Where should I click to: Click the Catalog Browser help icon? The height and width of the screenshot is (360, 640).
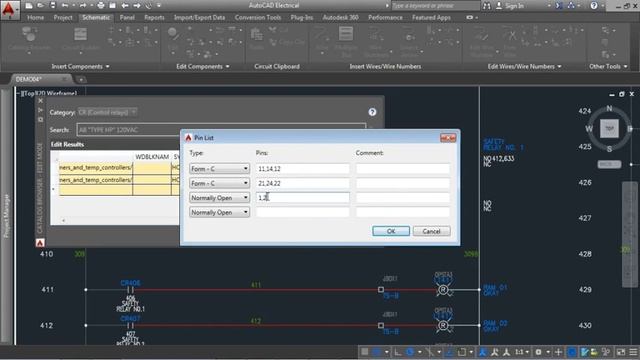[x=372, y=112]
